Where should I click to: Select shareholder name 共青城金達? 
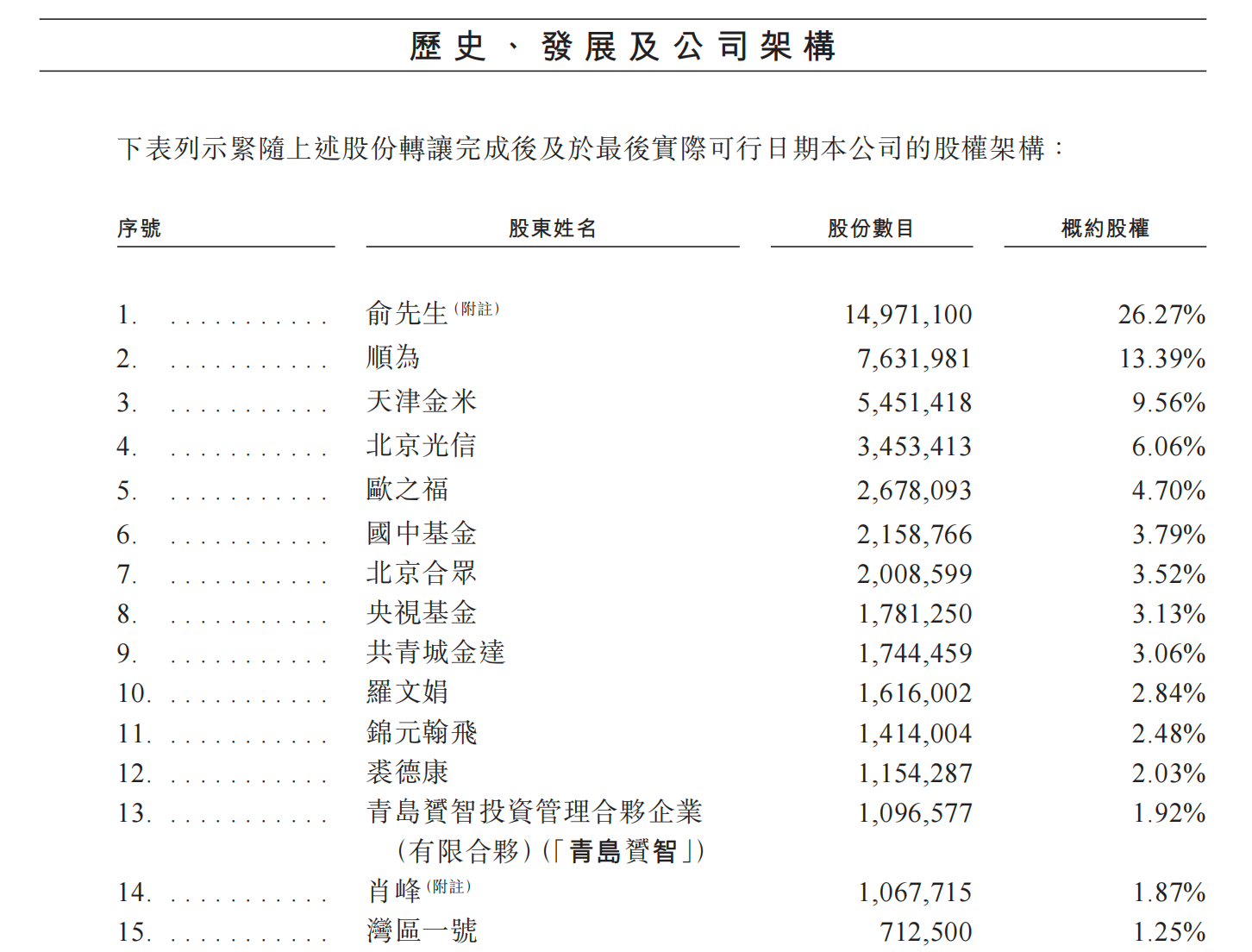[x=435, y=653]
